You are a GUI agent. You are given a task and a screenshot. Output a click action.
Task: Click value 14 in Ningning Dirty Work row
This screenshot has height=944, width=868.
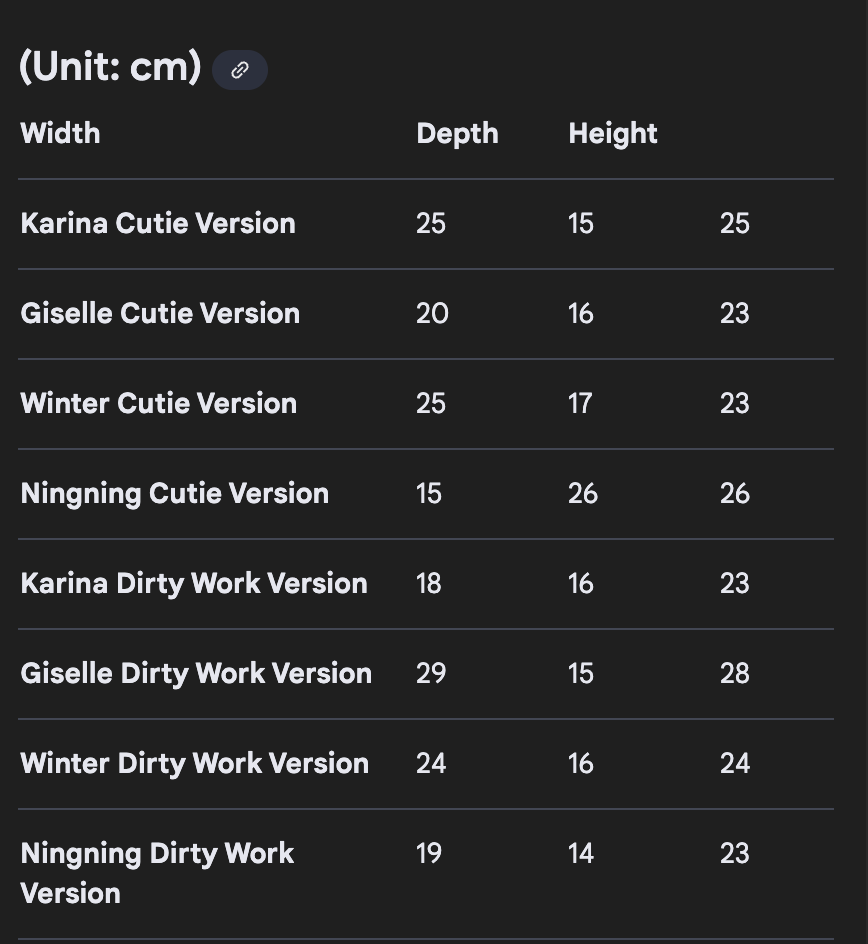point(580,853)
